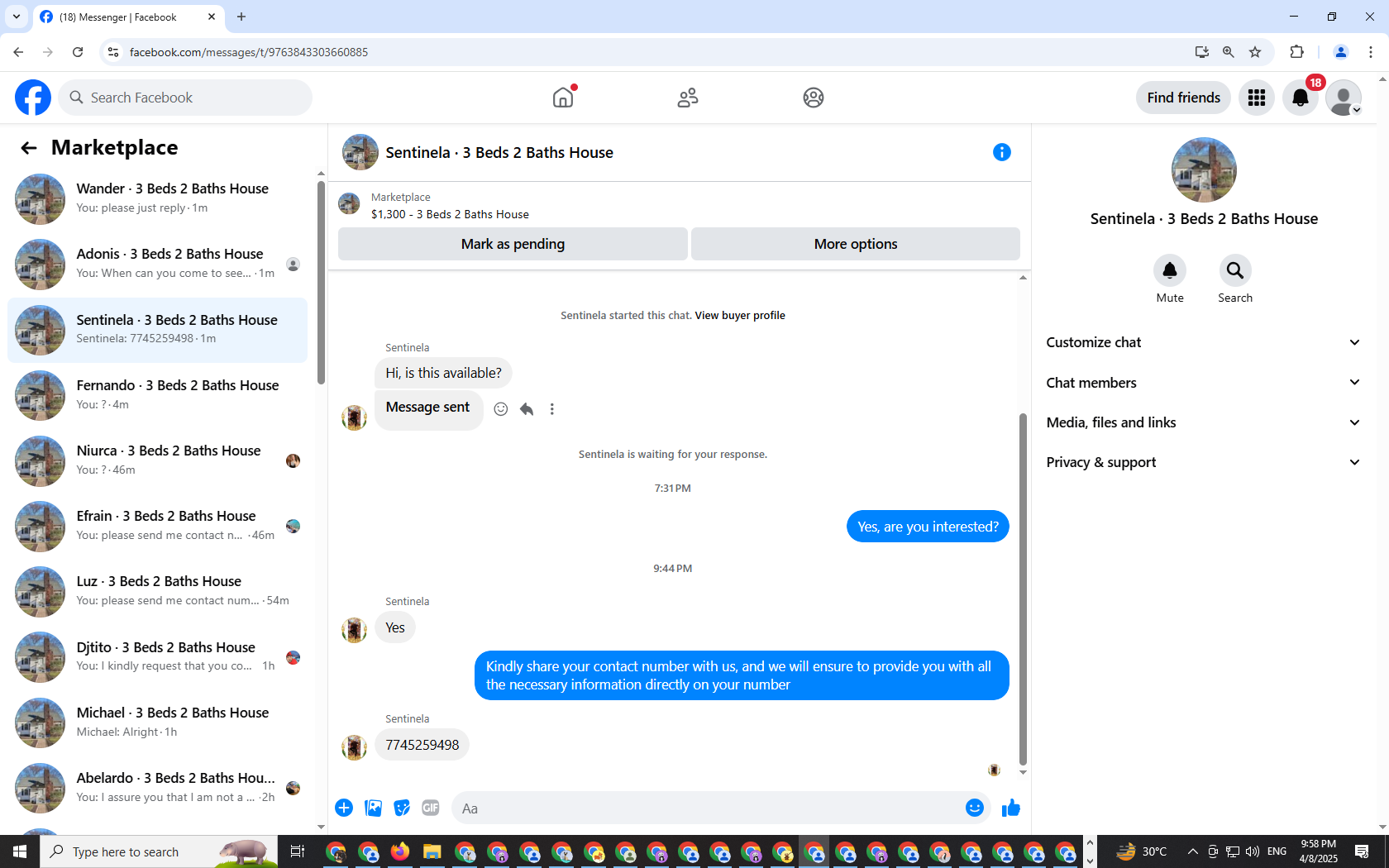Open the Home feed icon
Viewport: 1389px width, 868px height.
(x=563, y=98)
